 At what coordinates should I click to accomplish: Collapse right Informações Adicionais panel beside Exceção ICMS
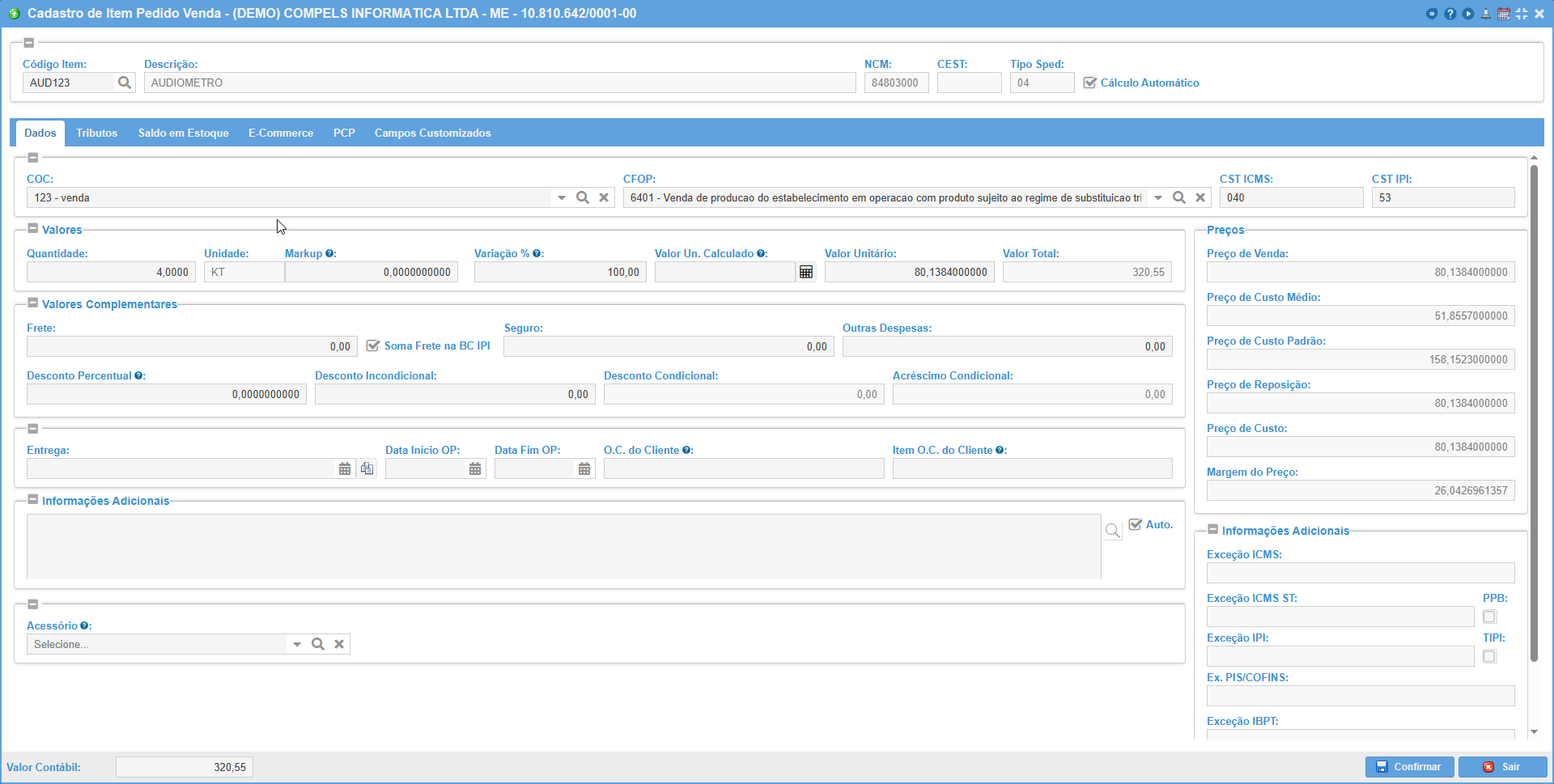pyautogui.click(x=1213, y=530)
